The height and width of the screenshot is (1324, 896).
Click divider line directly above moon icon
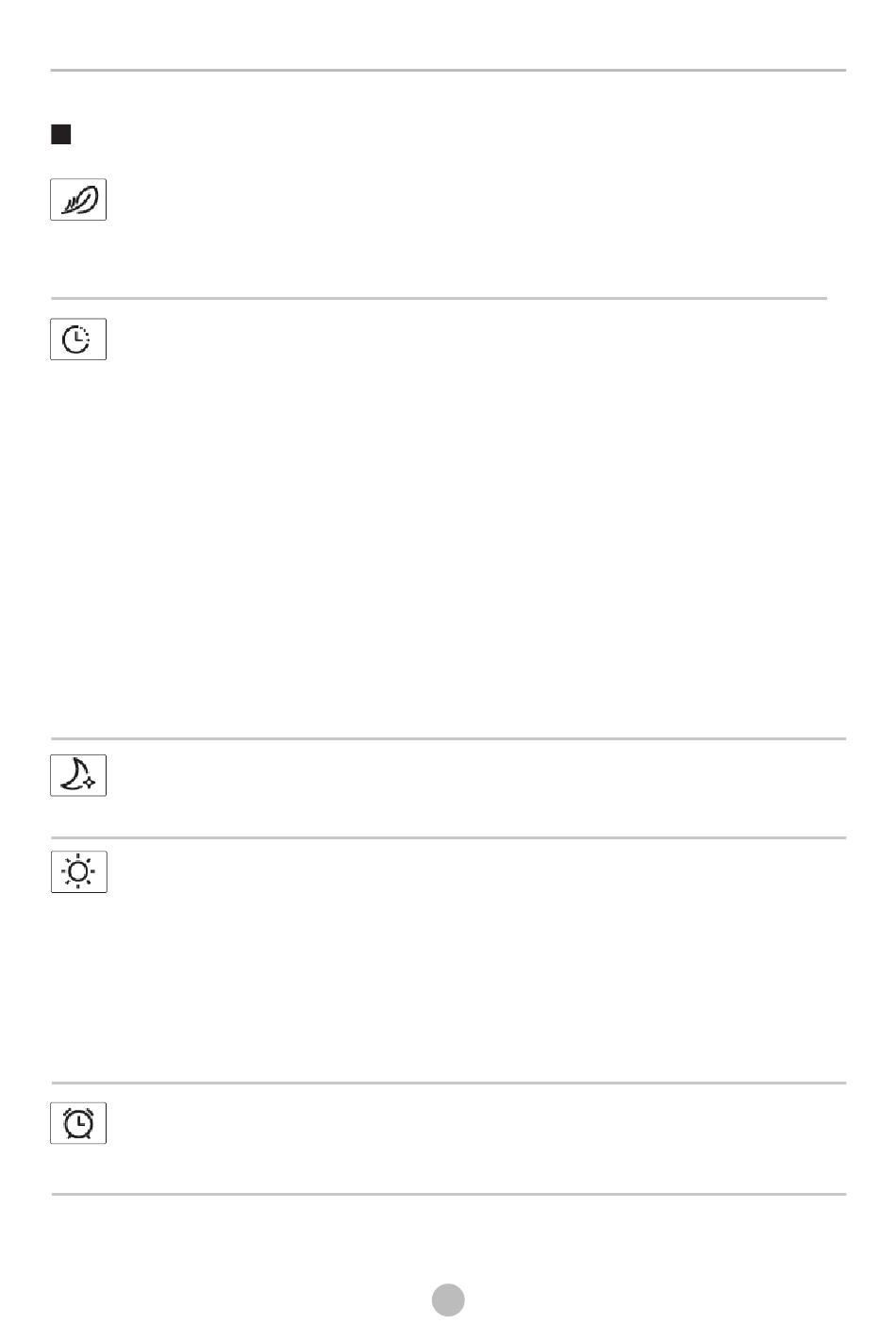[x=448, y=738]
